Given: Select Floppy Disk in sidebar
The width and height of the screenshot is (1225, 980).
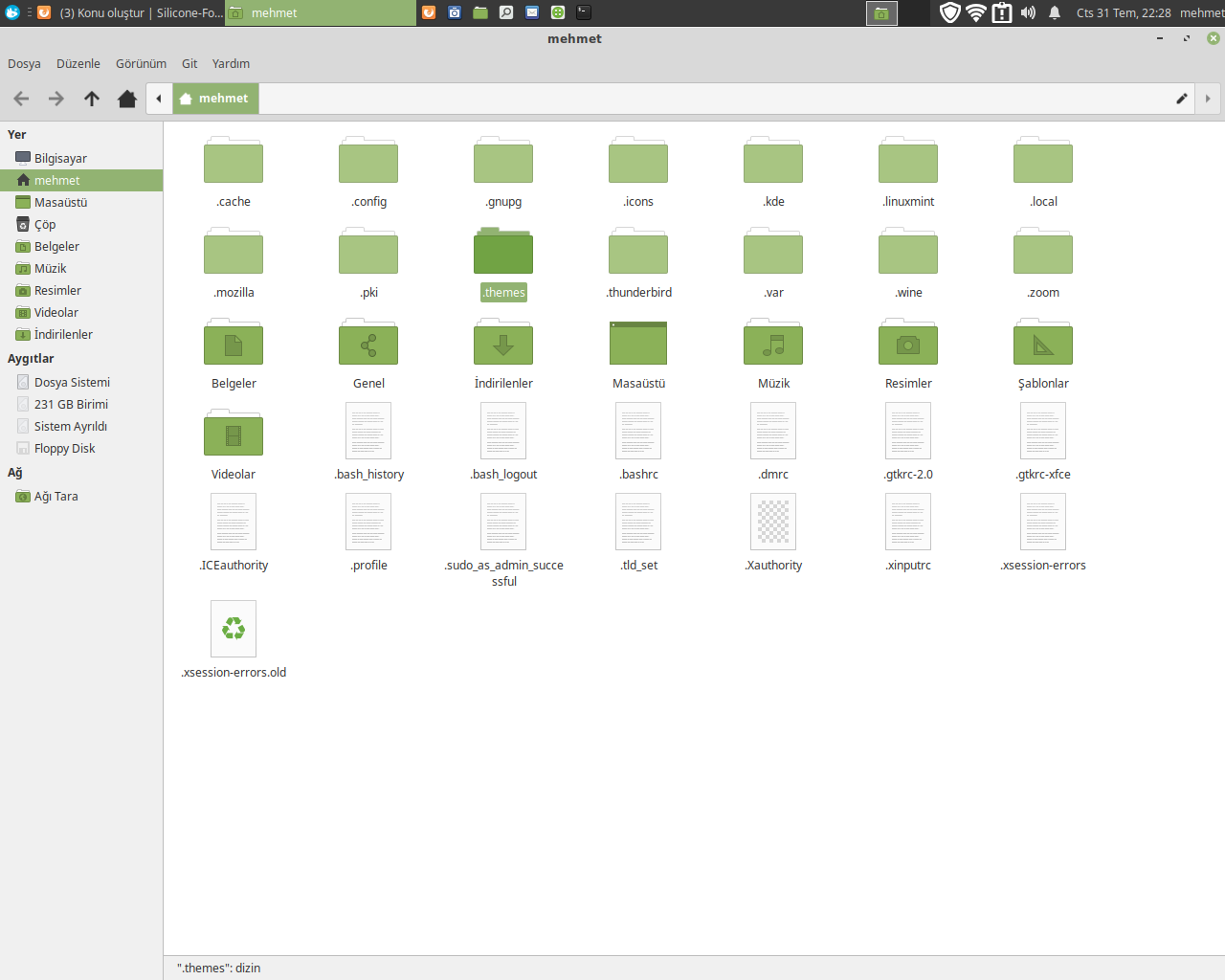Looking at the screenshot, I should 81,448.
